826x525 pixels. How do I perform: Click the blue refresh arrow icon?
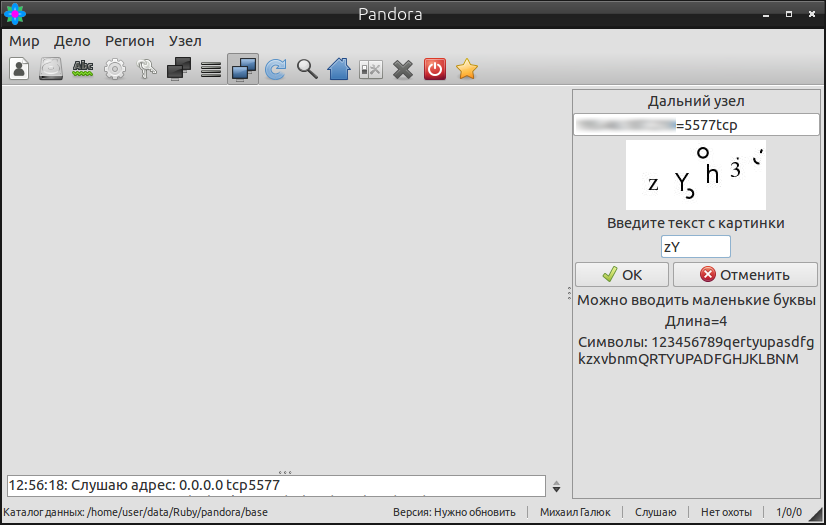[x=276, y=69]
